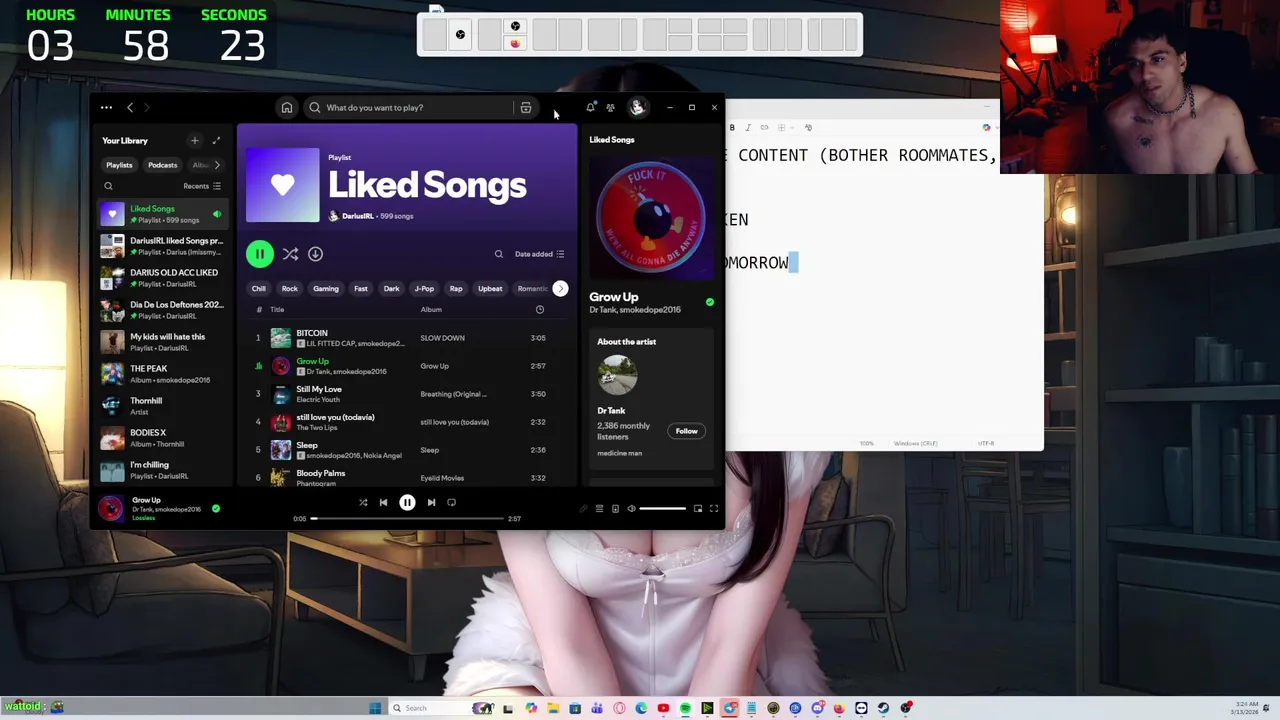The height and width of the screenshot is (720, 1280).
Task: Open Grow Up album cover artwork
Action: (x=651, y=217)
